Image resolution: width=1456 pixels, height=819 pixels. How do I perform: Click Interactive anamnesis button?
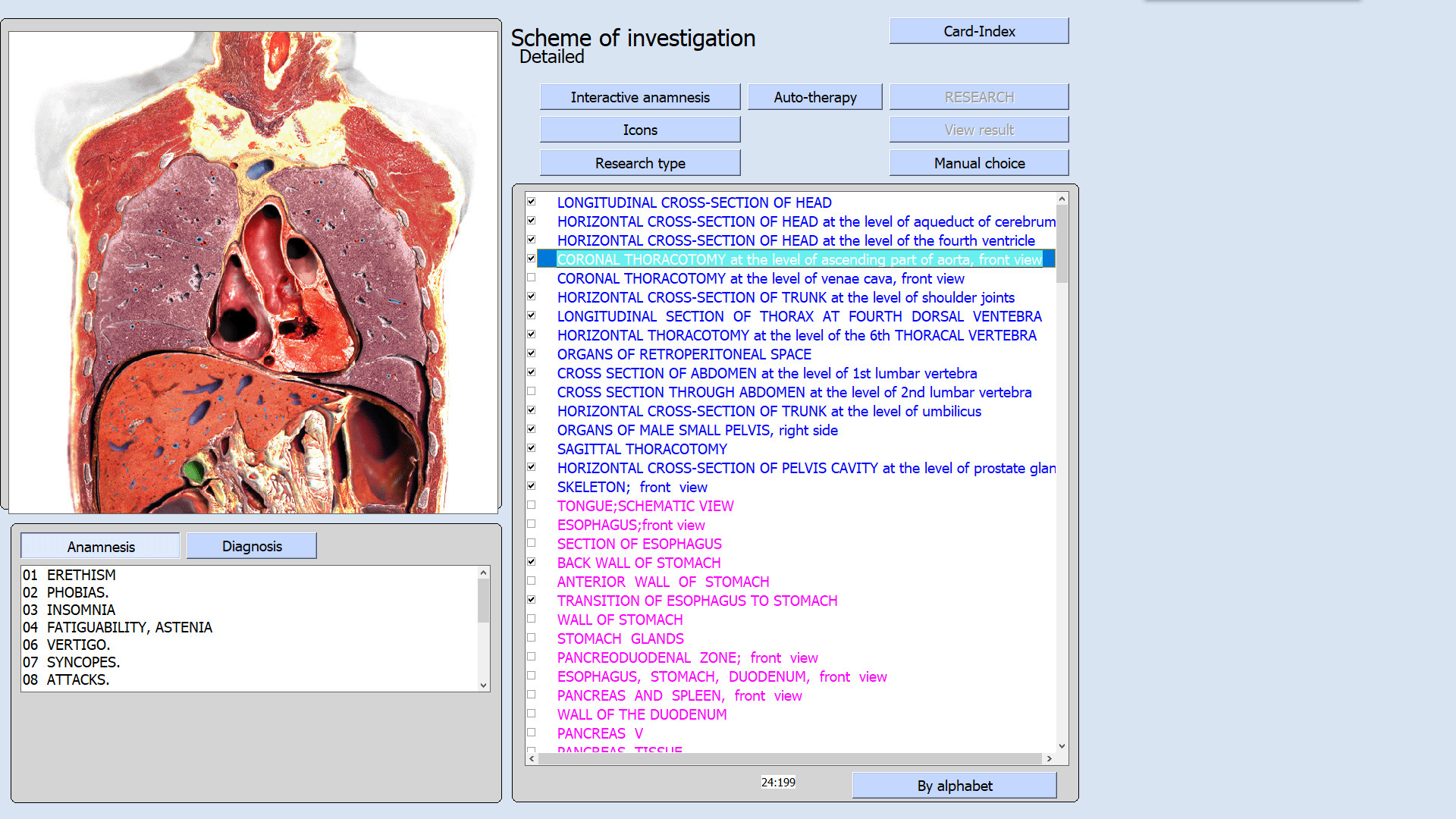[x=639, y=97]
